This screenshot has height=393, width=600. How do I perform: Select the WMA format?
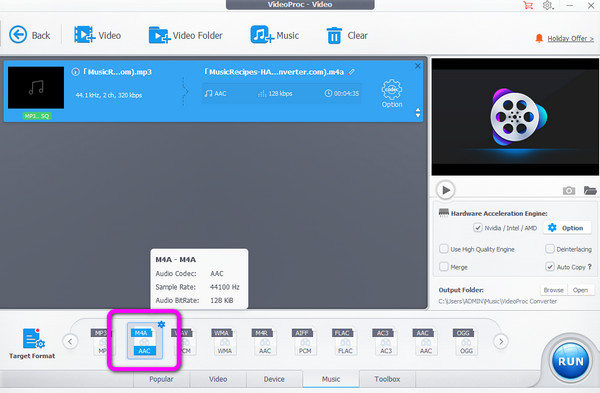(224, 342)
